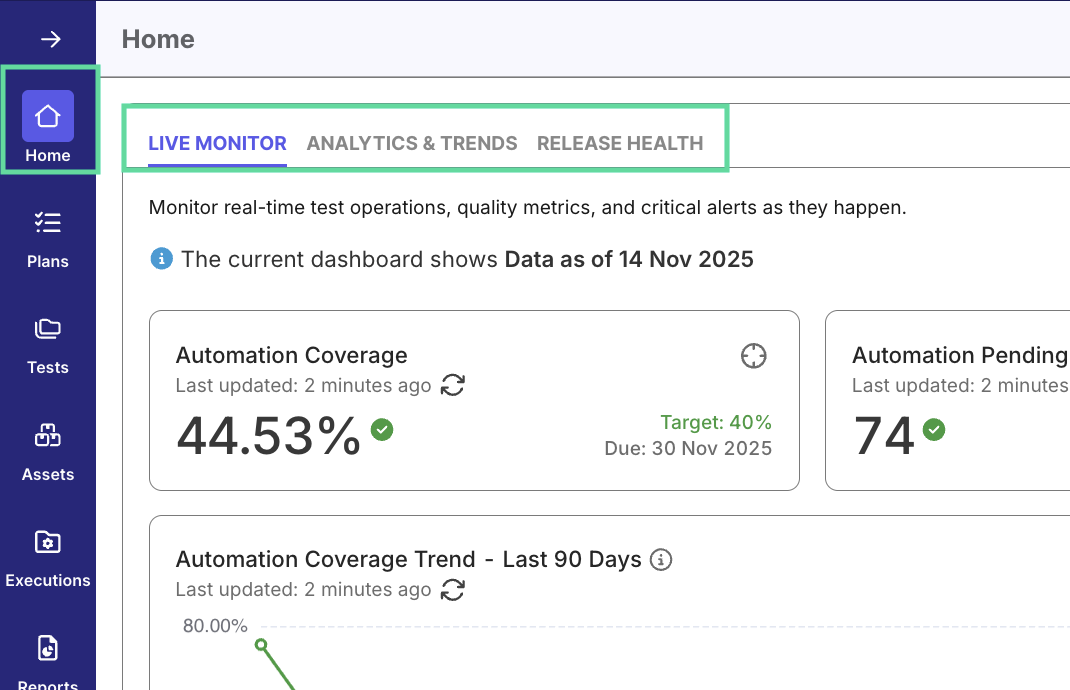
Task: Select the Home icon in the sidebar
Action: tap(47, 116)
